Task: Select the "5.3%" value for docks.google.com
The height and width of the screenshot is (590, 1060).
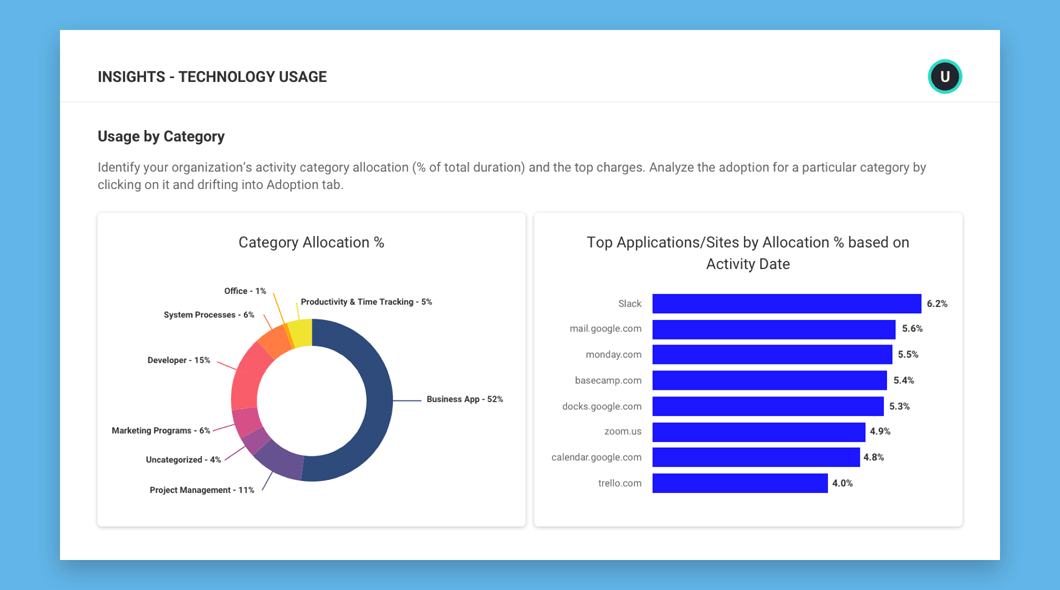Action: pyautogui.click(x=899, y=406)
